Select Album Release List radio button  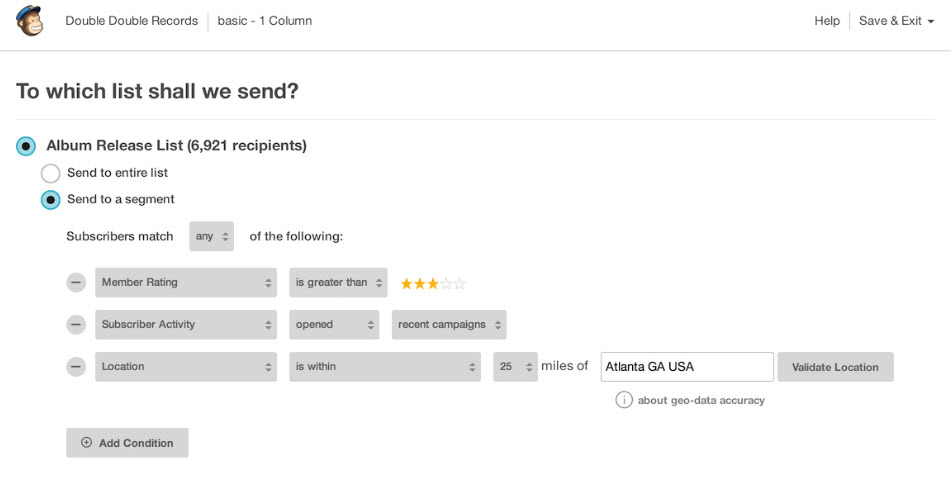coord(26,146)
